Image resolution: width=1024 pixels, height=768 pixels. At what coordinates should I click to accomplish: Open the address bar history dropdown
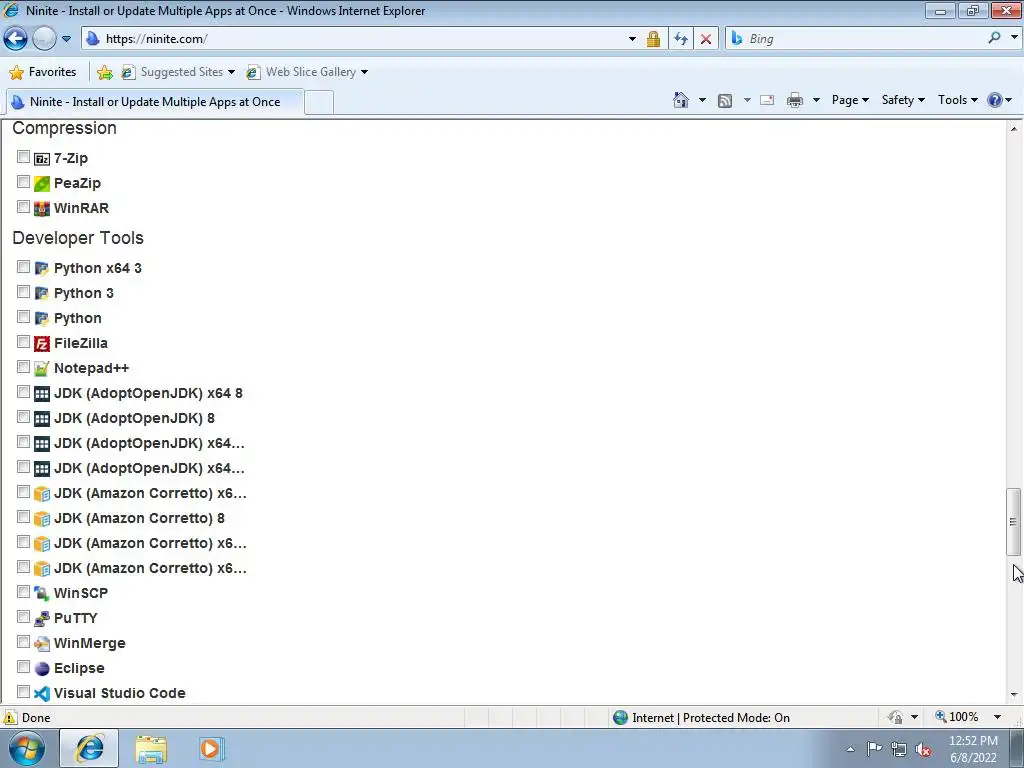coord(632,39)
